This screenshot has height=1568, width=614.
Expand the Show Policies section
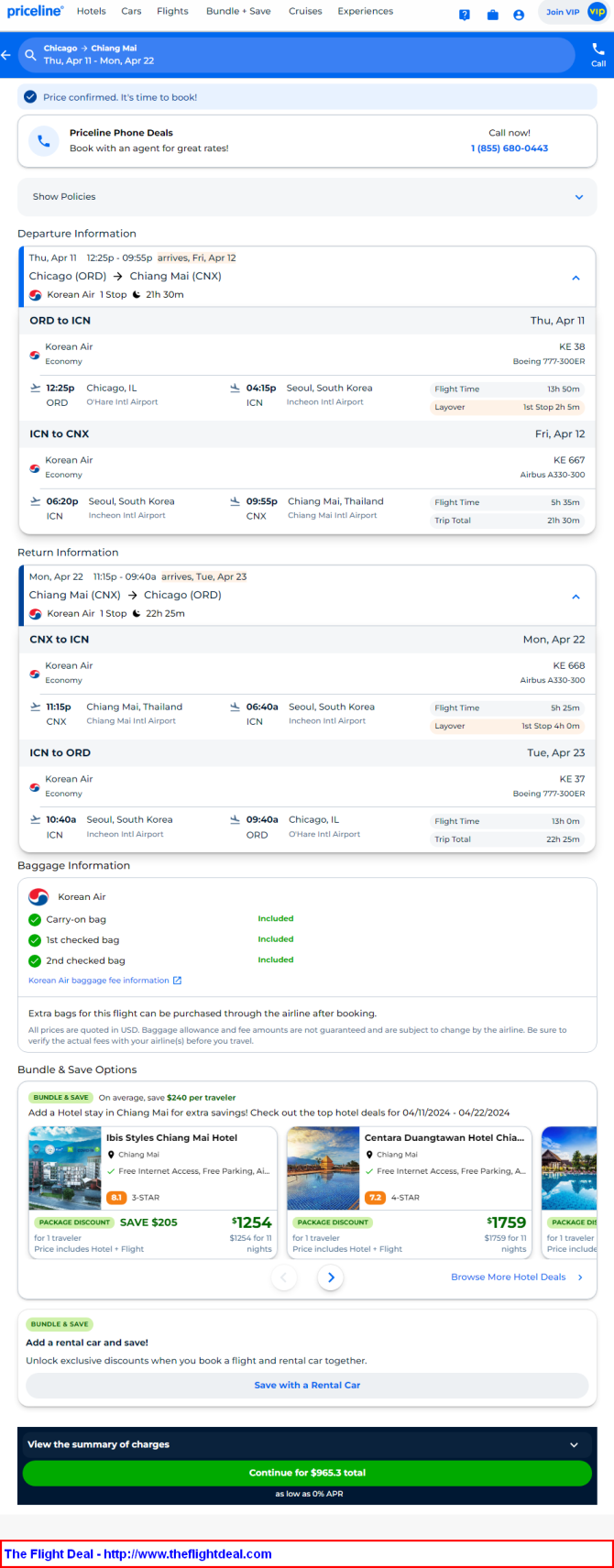(x=307, y=197)
